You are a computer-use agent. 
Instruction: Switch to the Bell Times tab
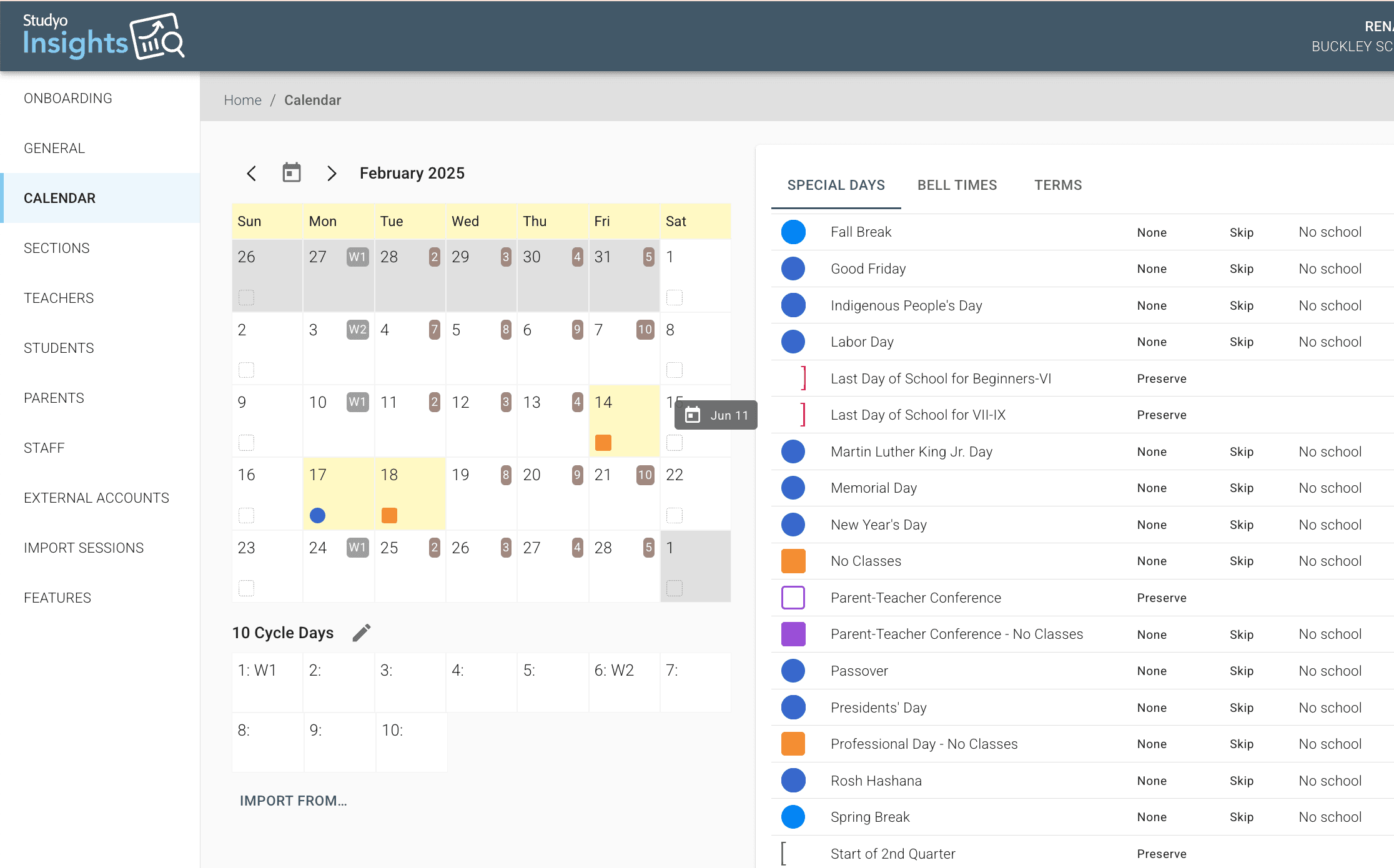coord(957,185)
